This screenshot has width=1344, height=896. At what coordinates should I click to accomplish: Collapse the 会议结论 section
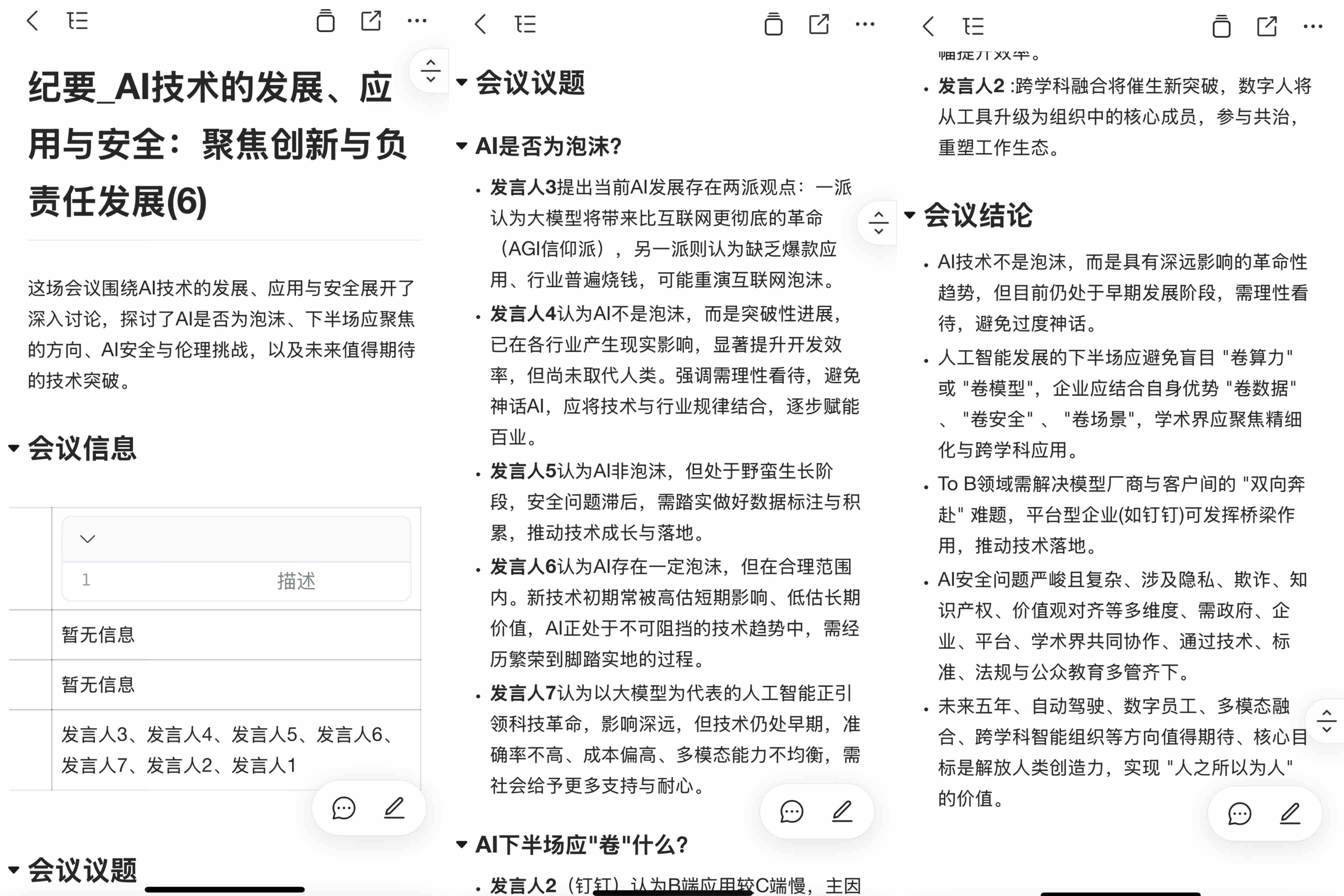click(910, 215)
